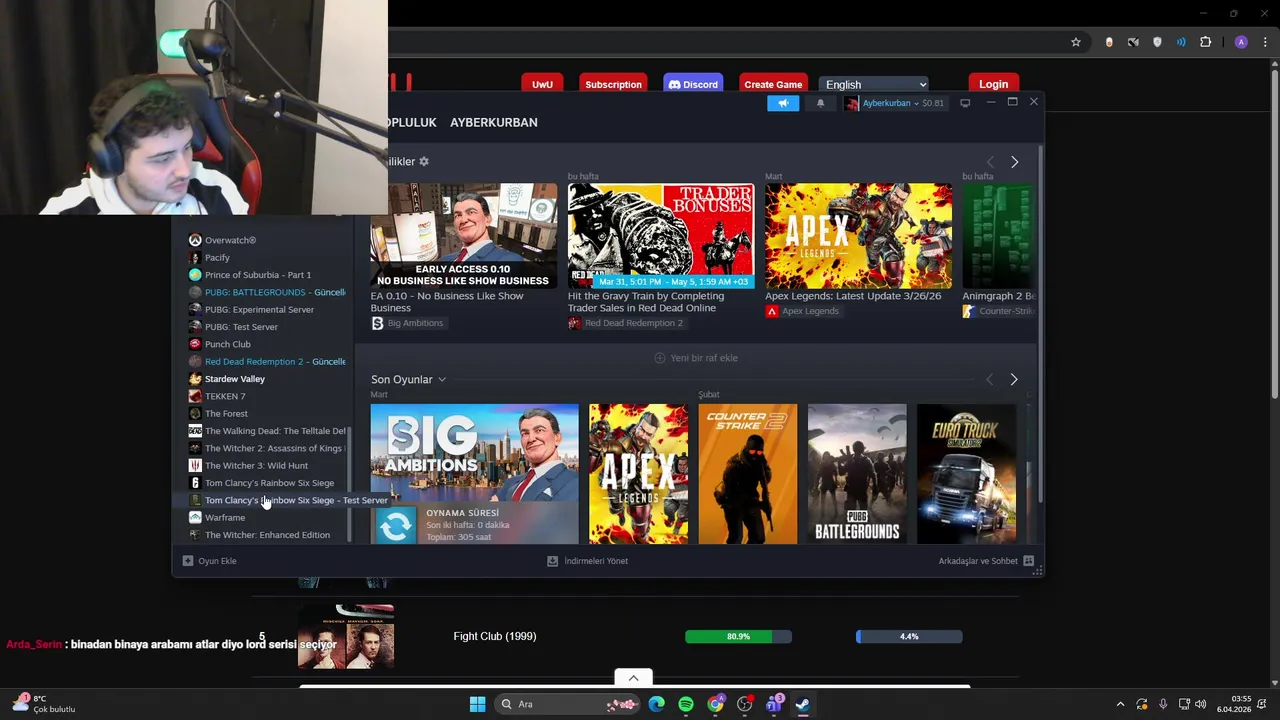Open Red Dead Trader Bonuses news image
This screenshot has height=720, width=1280.
[x=661, y=236]
